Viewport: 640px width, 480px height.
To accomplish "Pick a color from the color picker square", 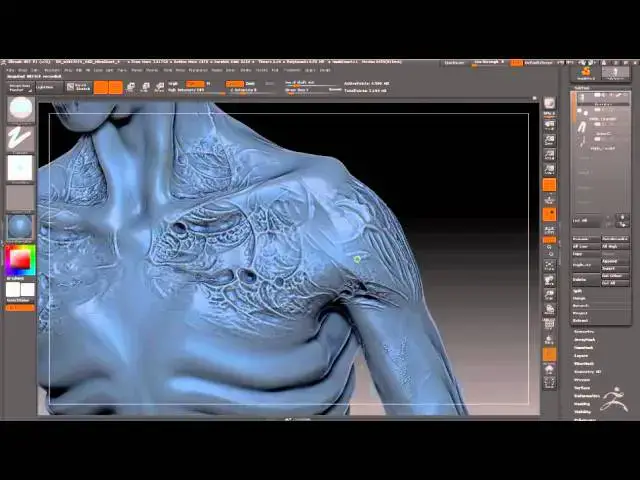I will [20, 260].
